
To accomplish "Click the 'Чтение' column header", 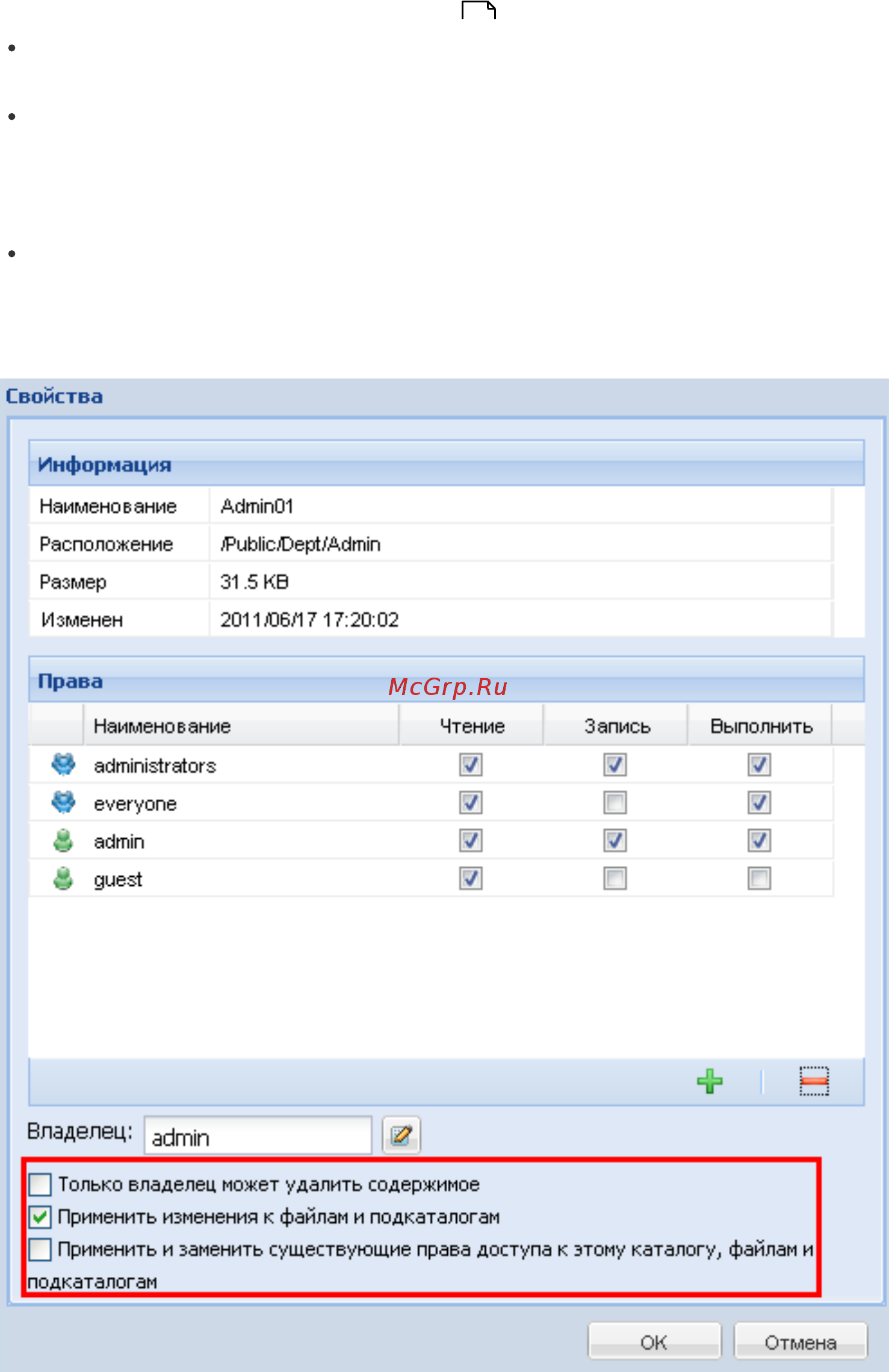I will 472,726.
